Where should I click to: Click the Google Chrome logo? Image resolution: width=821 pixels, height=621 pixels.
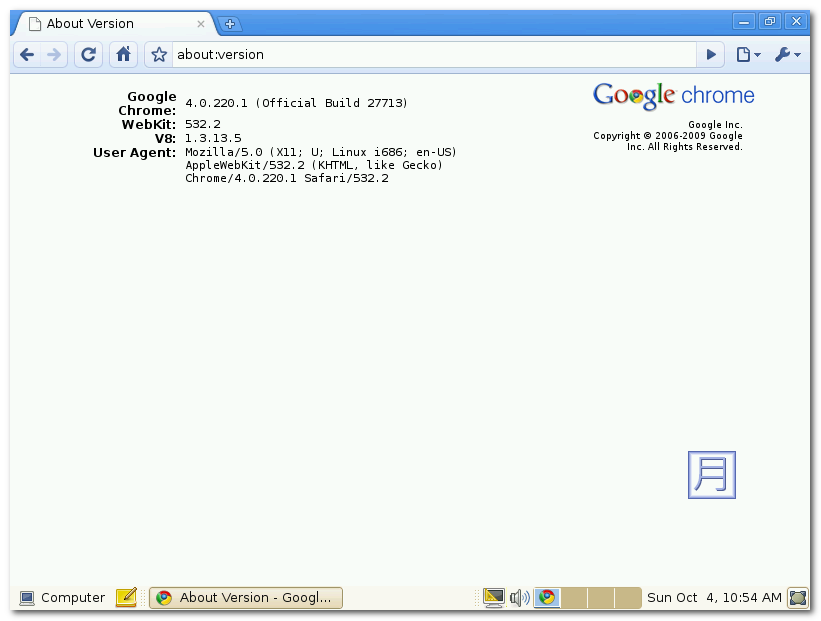(673, 96)
